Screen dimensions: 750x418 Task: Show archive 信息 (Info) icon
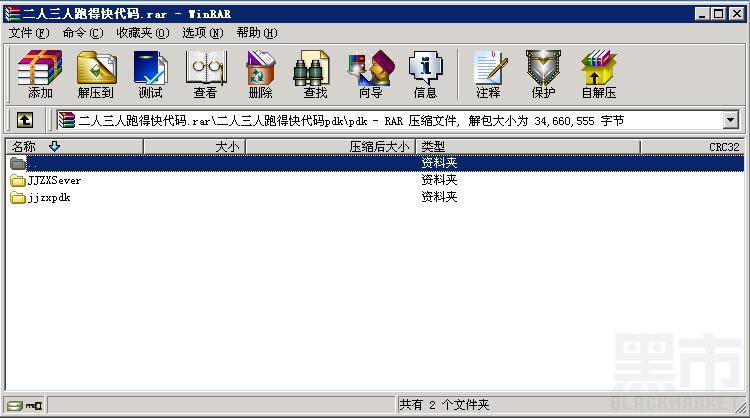tap(425, 74)
